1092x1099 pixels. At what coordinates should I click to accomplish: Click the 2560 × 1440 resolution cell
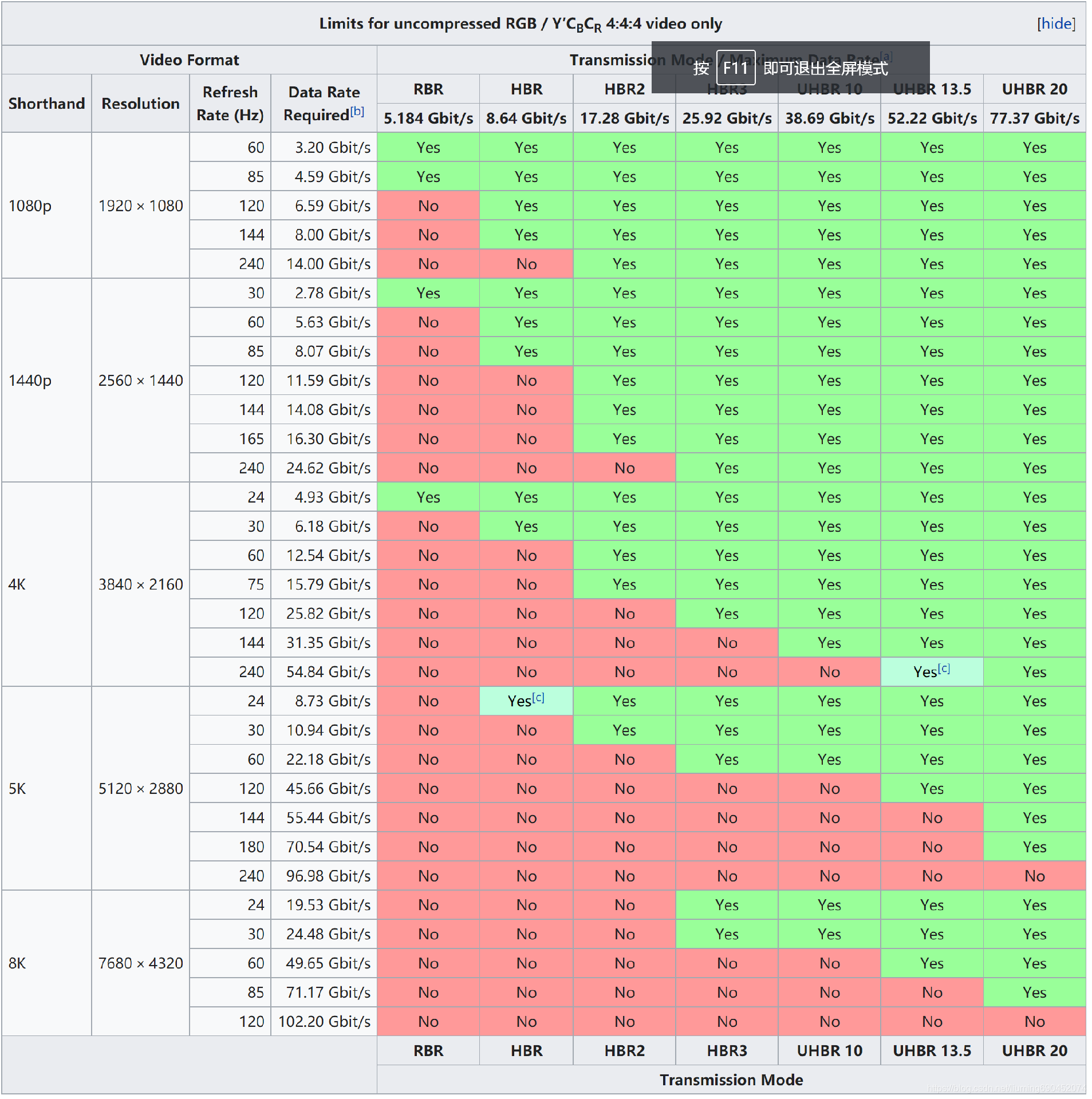coord(140,380)
